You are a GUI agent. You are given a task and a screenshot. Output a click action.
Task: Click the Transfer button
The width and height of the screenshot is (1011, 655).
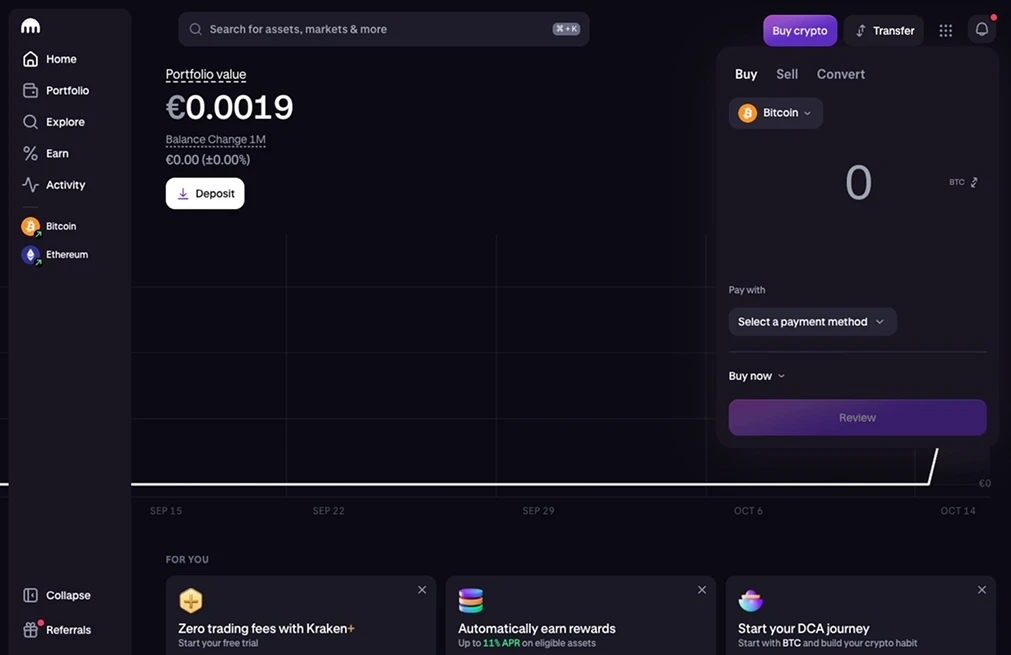click(x=884, y=30)
